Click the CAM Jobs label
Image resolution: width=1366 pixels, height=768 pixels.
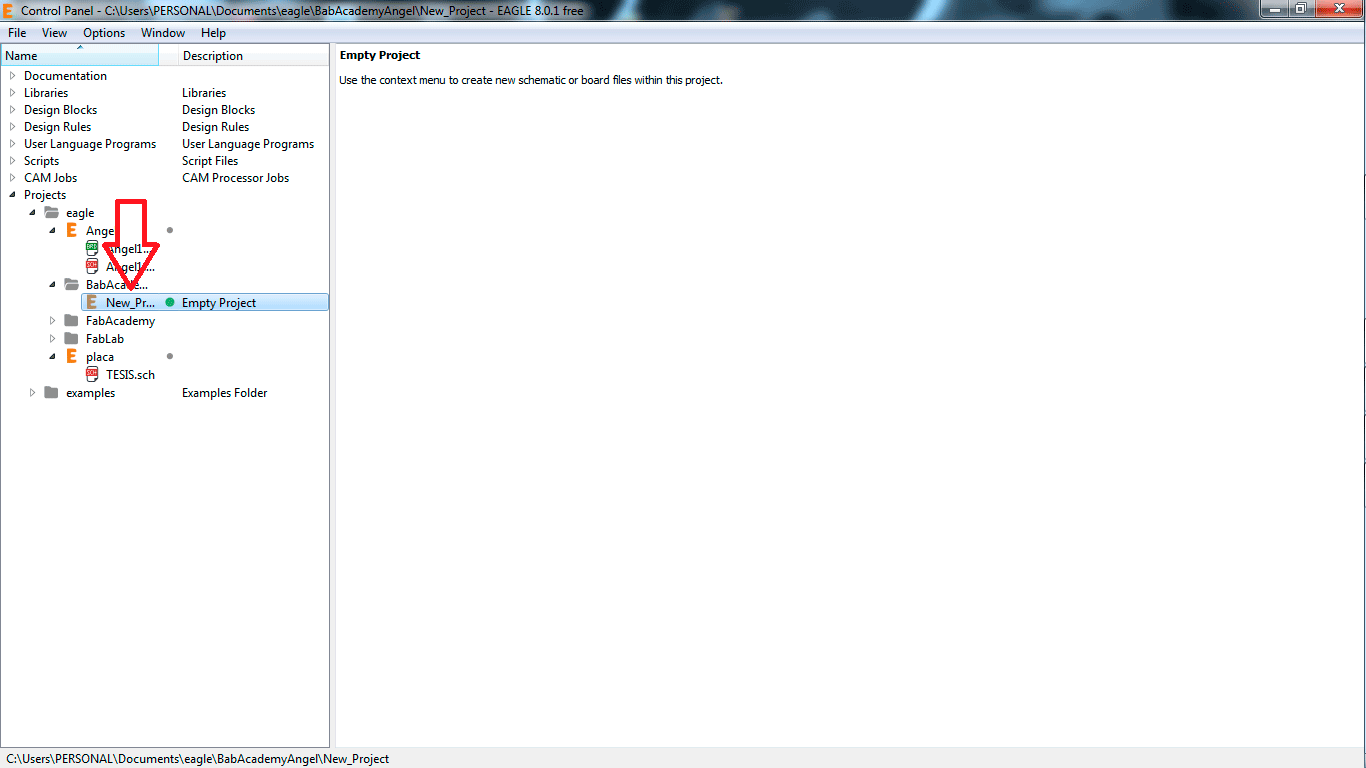click(x=50, y=178)
